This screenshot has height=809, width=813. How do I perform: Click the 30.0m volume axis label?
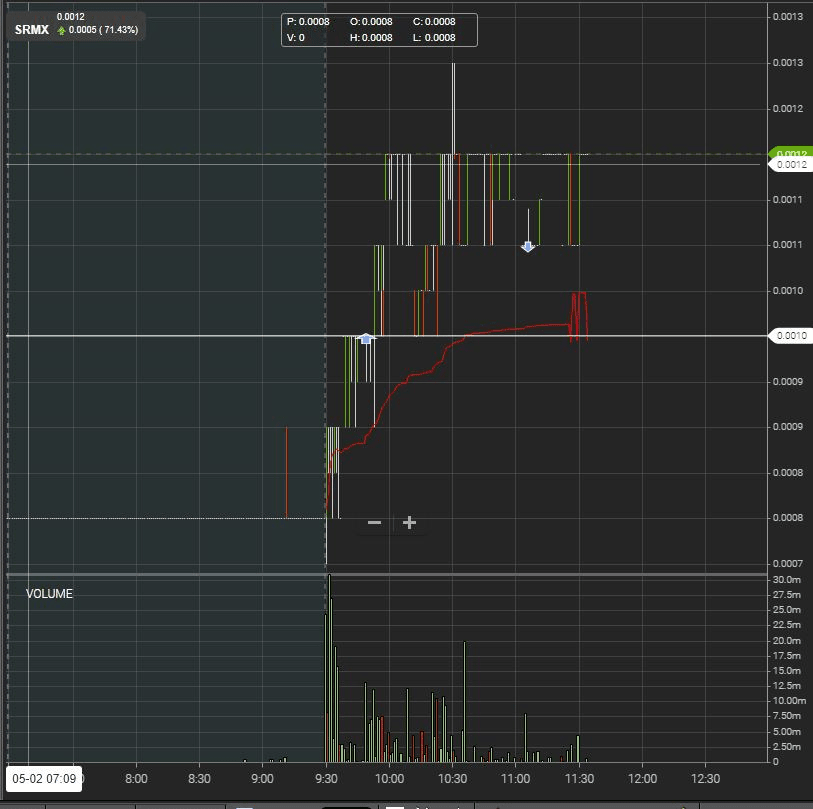coord(787,580)
